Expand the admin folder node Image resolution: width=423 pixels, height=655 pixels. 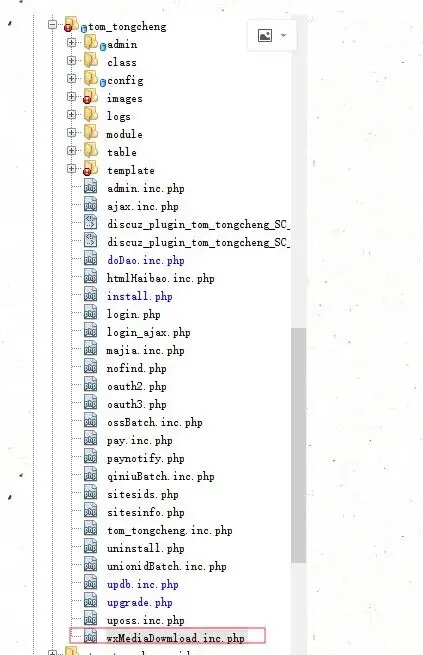click(x=71, y=43)
